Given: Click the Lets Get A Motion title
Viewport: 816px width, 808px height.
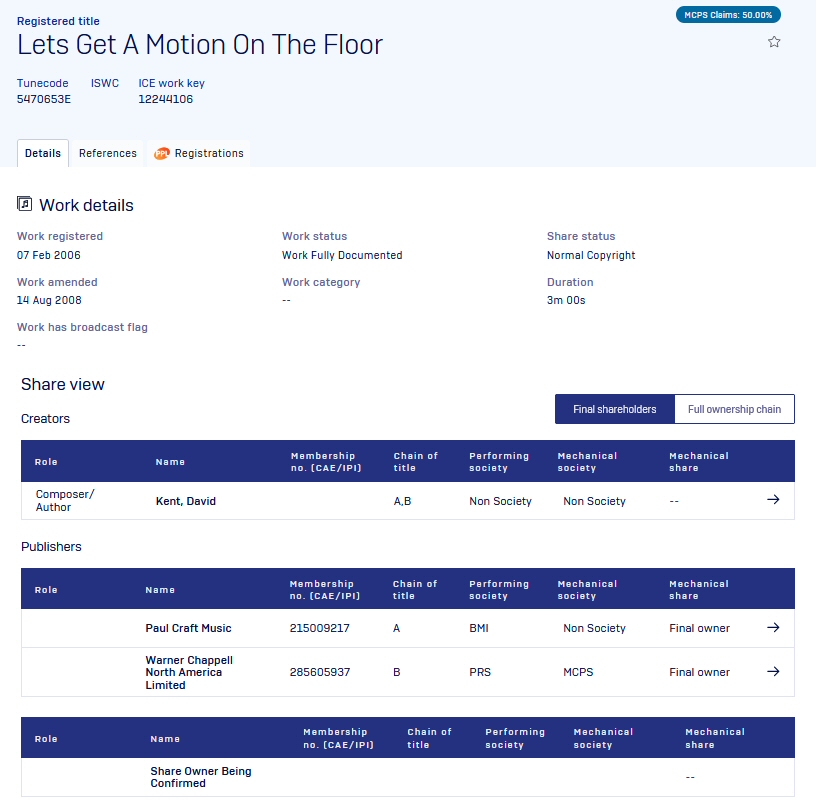Looking at the screenshot, I should click(200, 45).
